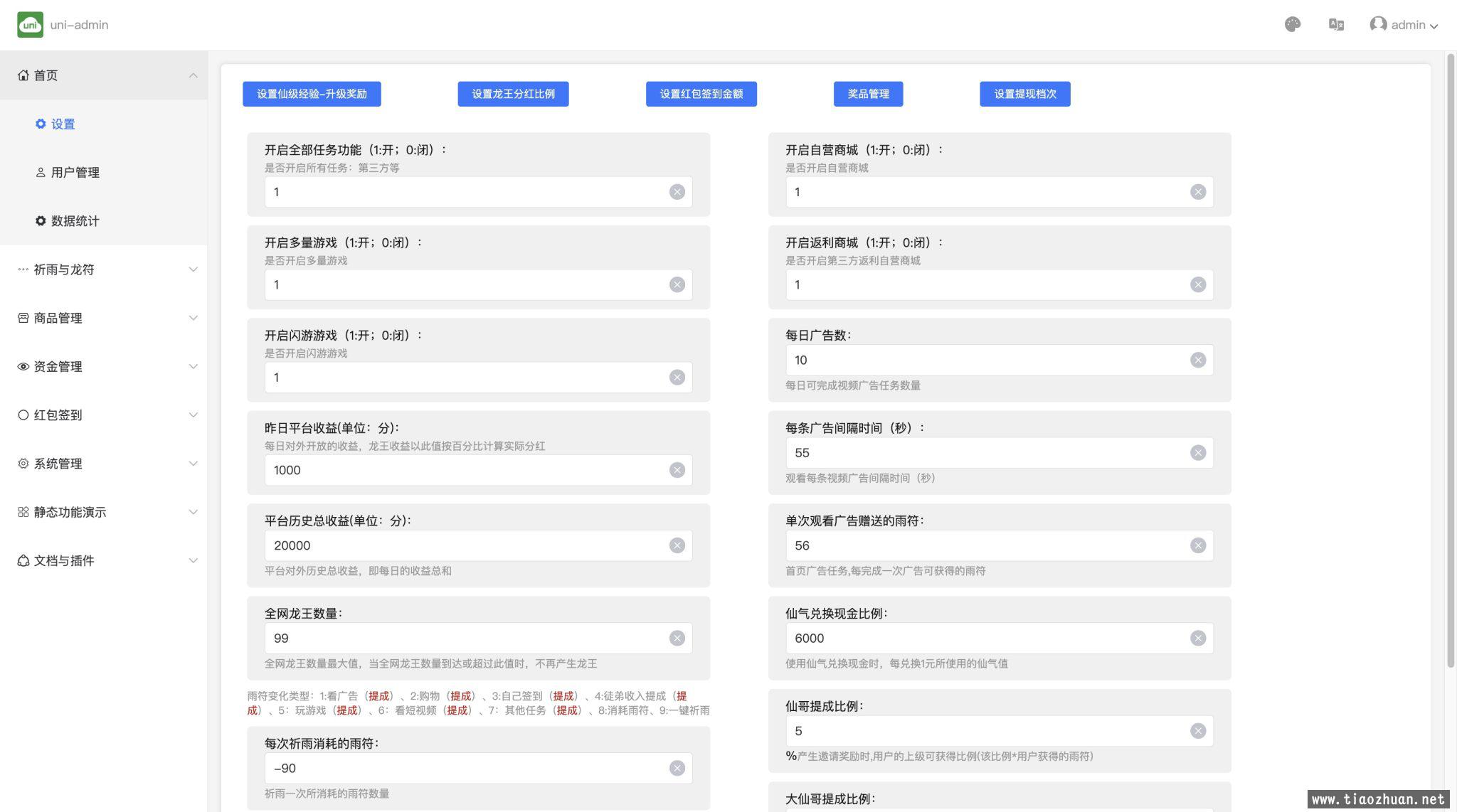Expand the 系统管理 menu
The height and width of the screenshot is (812, 1457).
(104, 464)
